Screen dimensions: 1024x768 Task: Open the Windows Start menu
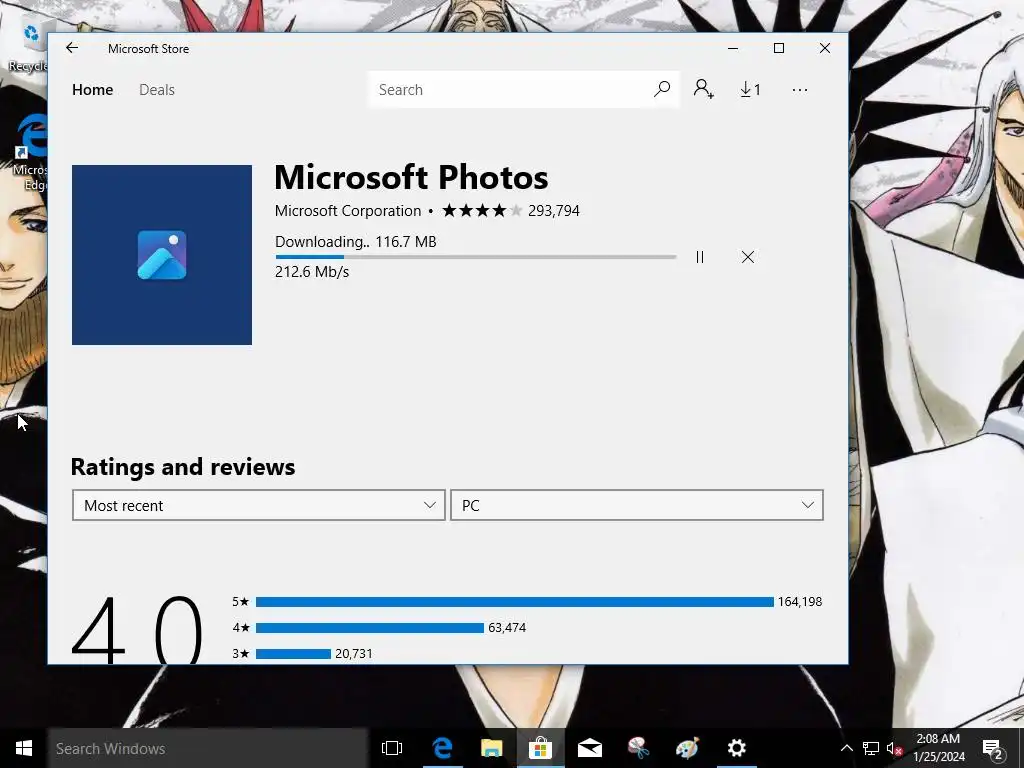(24, 748)
